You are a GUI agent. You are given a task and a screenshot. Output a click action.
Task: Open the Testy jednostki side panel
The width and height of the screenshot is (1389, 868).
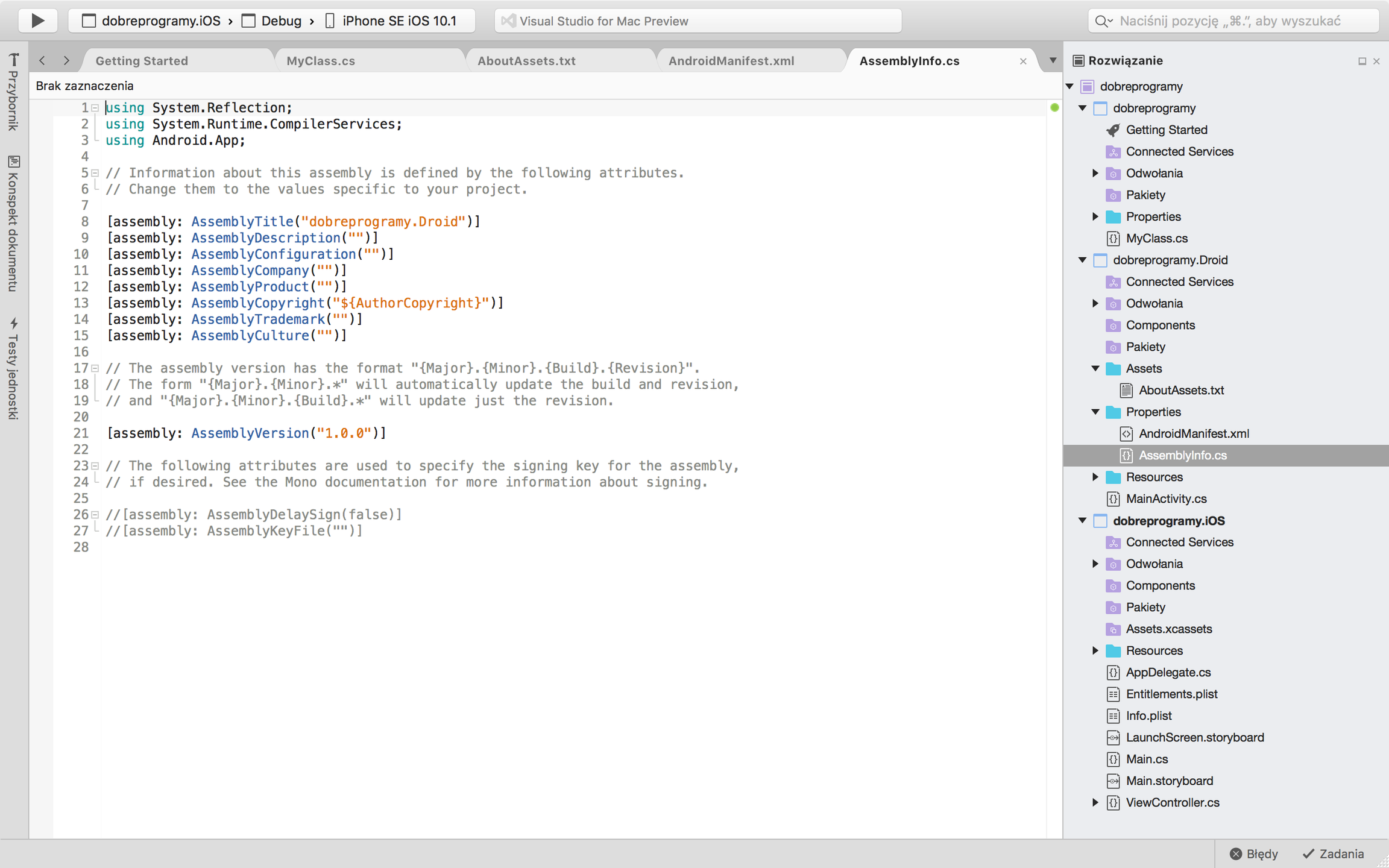[x=13, y=369]
